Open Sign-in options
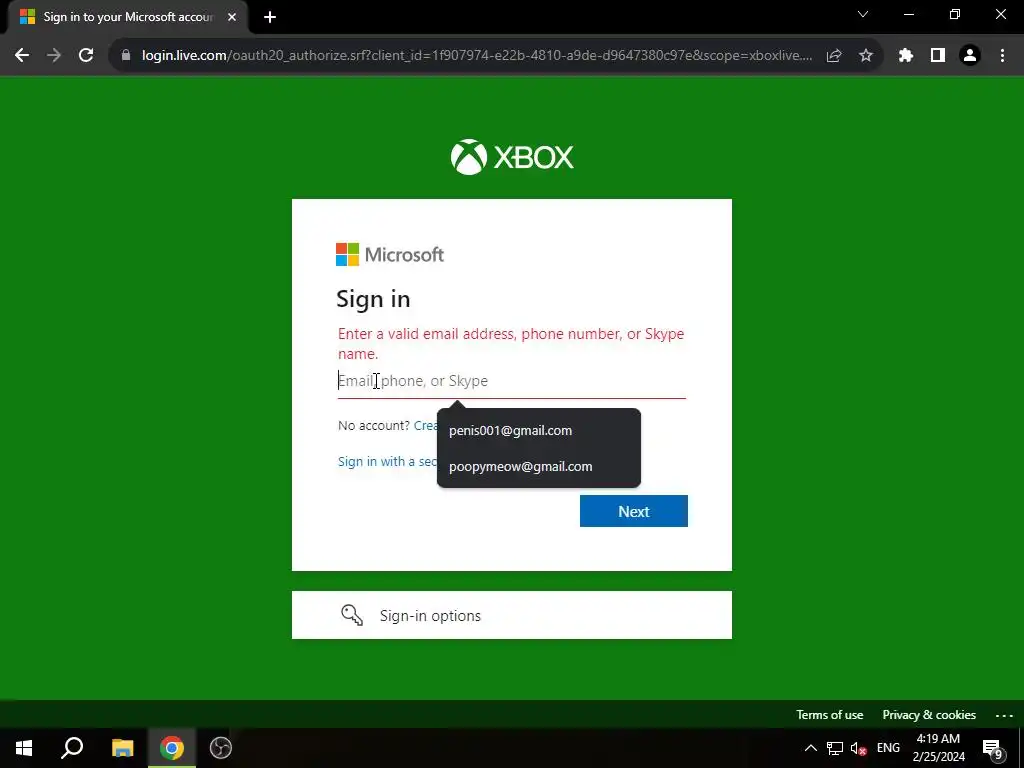The image size is (1024, 768). tap(511, 615)
